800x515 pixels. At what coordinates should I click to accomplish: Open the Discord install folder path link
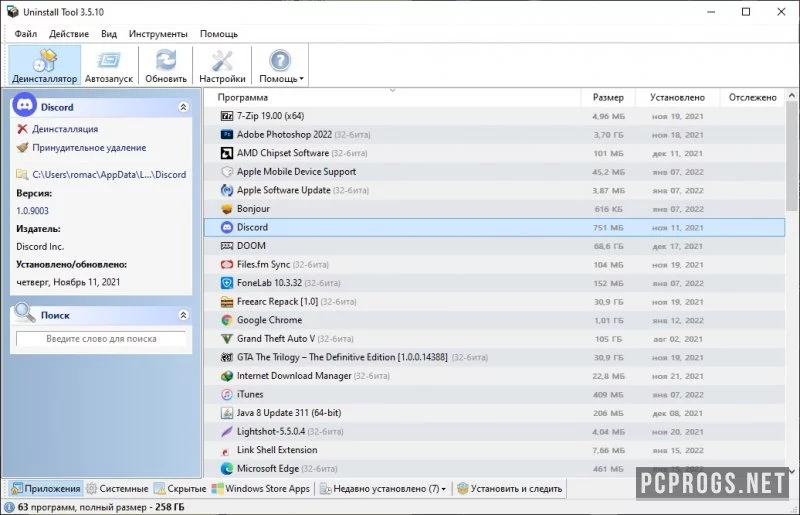click(x=109, y=175)
